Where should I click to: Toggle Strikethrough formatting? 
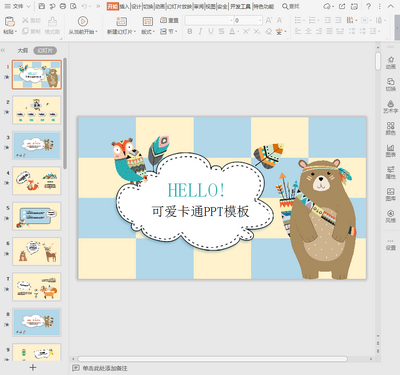pos(221,31)
